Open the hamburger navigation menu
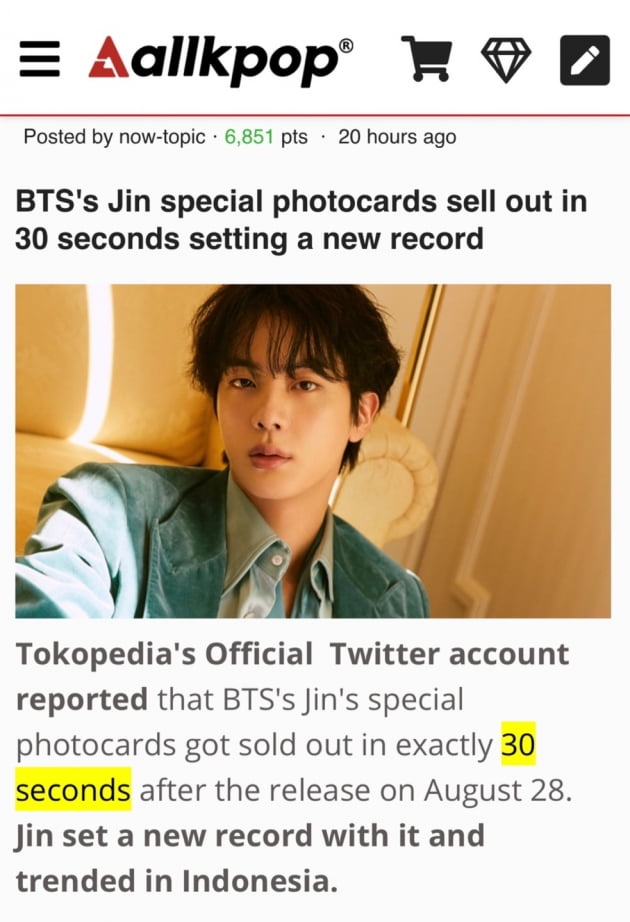The height and width of the screenshot is (922, 630). pyautogui.click(x=39, y=59)
